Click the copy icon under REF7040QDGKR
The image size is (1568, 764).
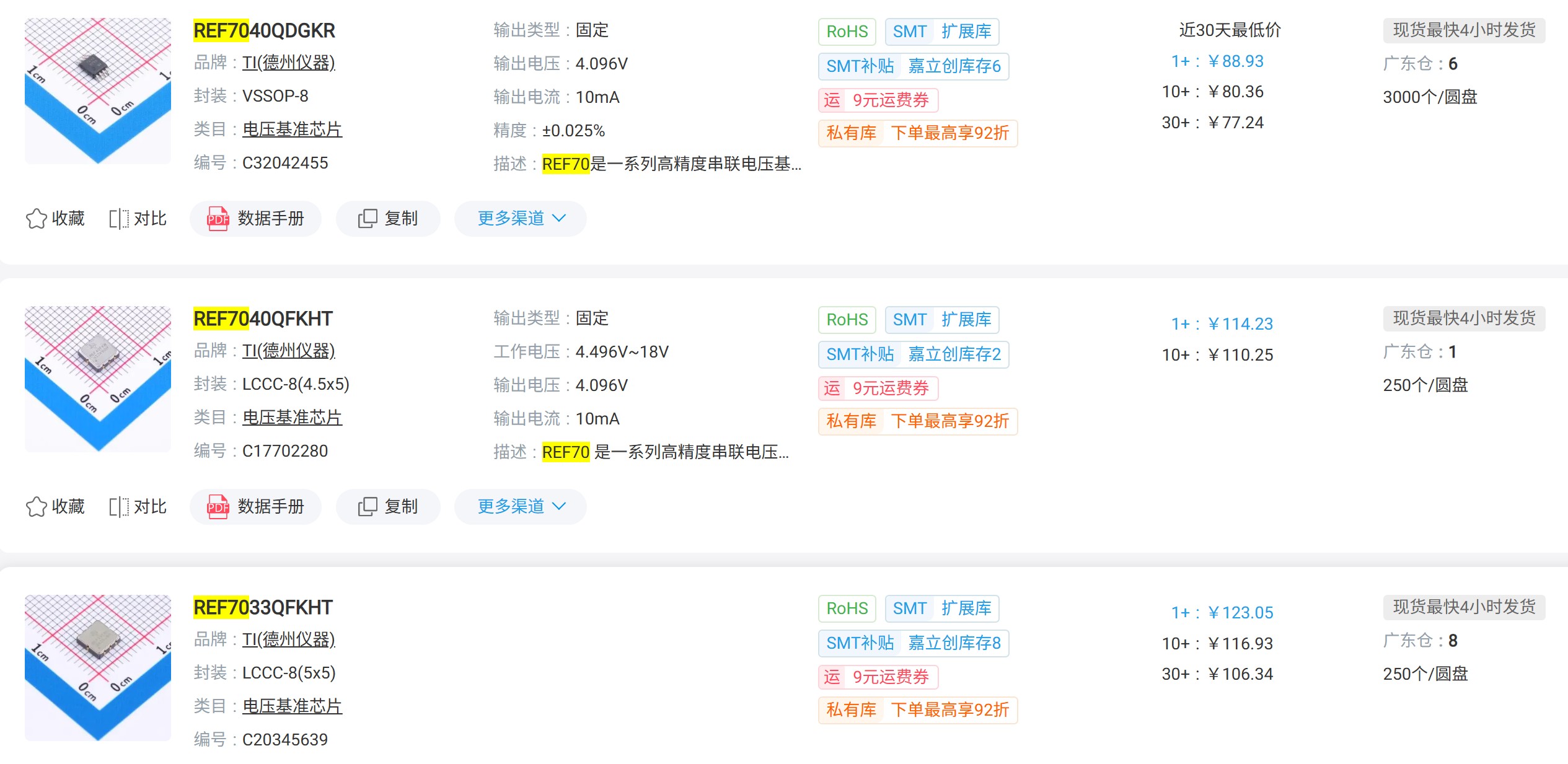coord(388,218)
